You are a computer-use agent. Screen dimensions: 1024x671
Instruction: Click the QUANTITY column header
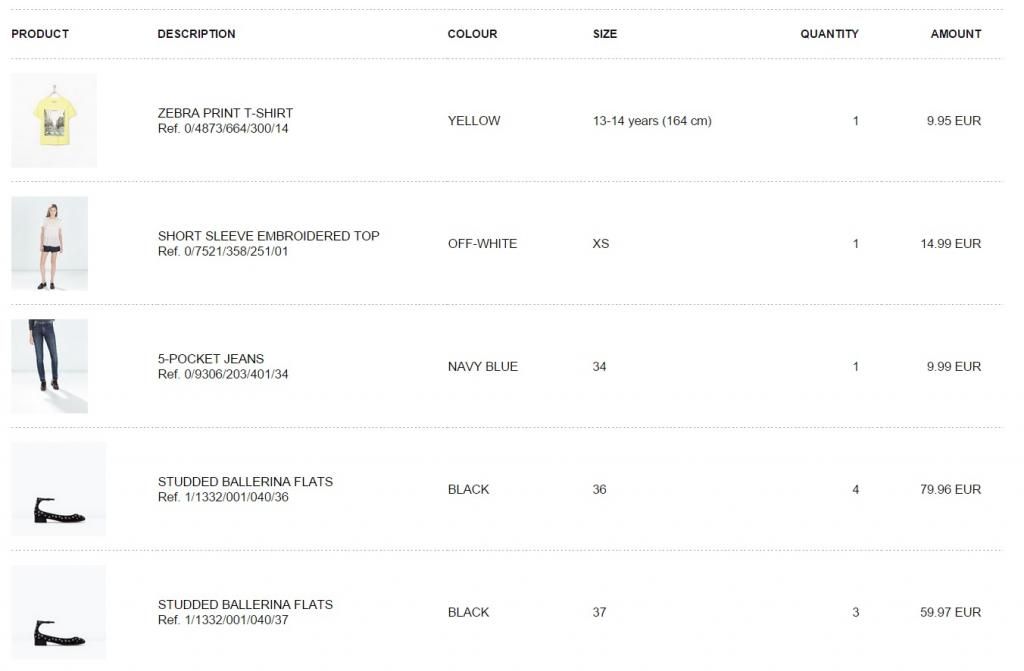coord(829,34)
